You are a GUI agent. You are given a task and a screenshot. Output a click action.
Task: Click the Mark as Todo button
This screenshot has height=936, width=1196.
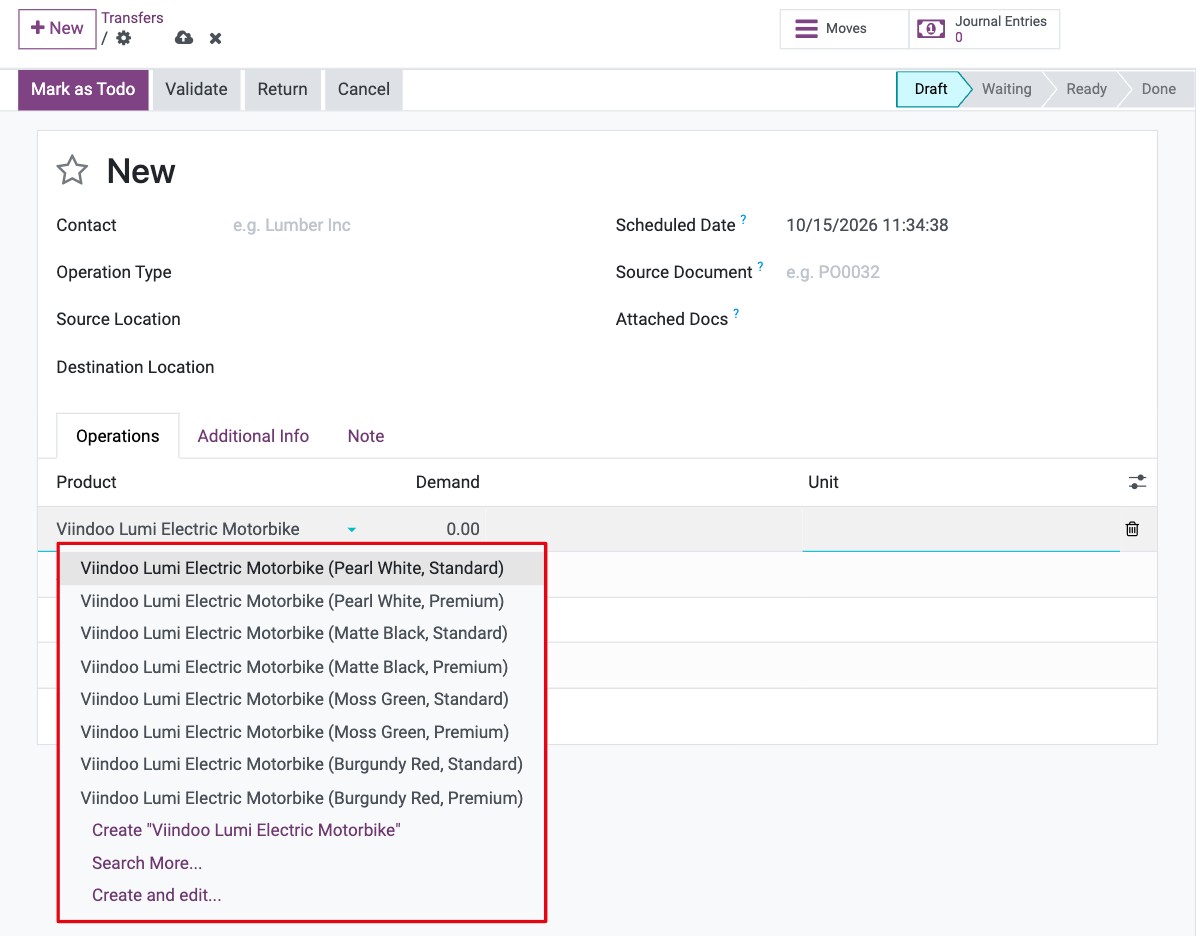83,89
